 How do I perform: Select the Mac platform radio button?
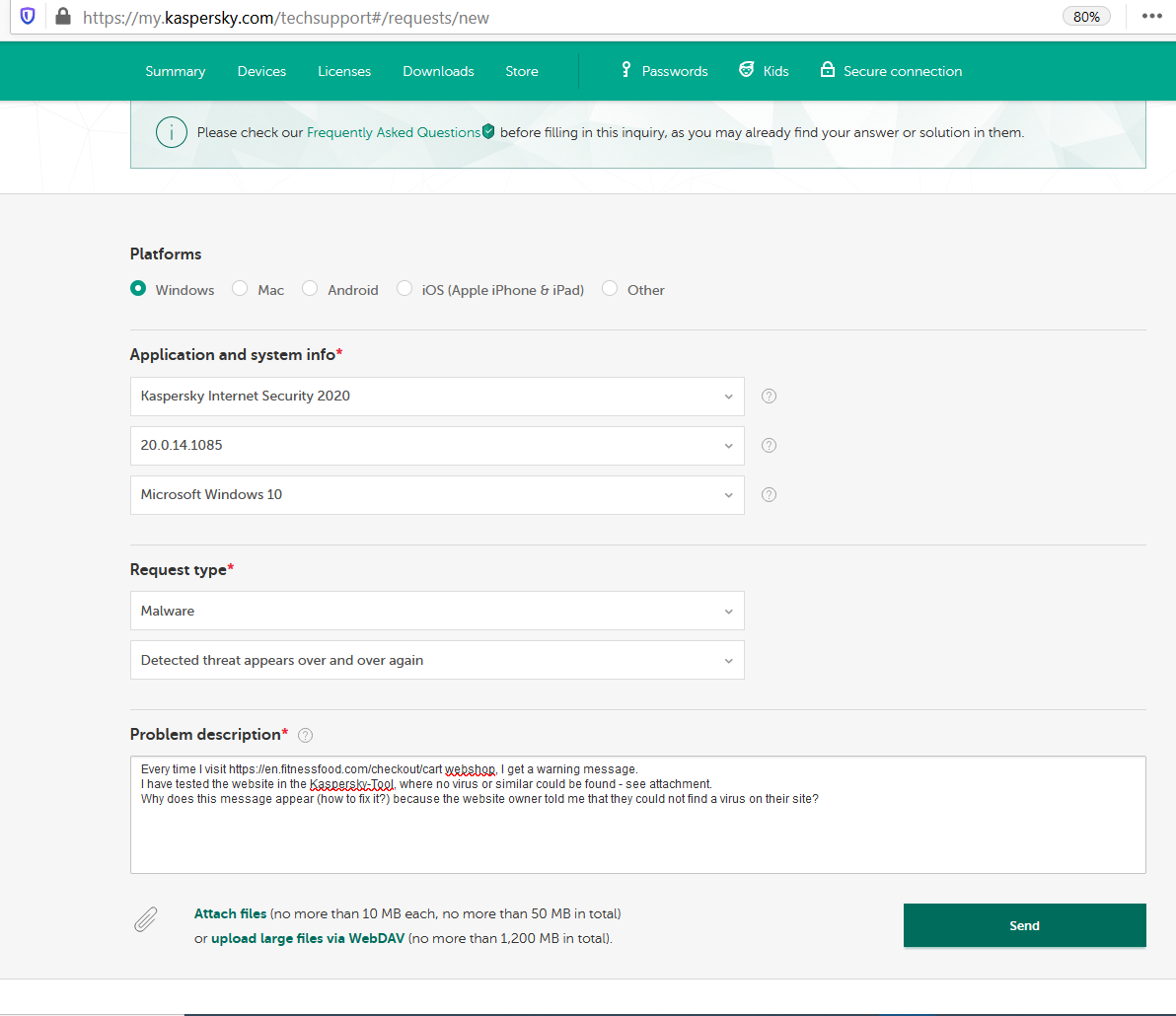tap(240, 289)
